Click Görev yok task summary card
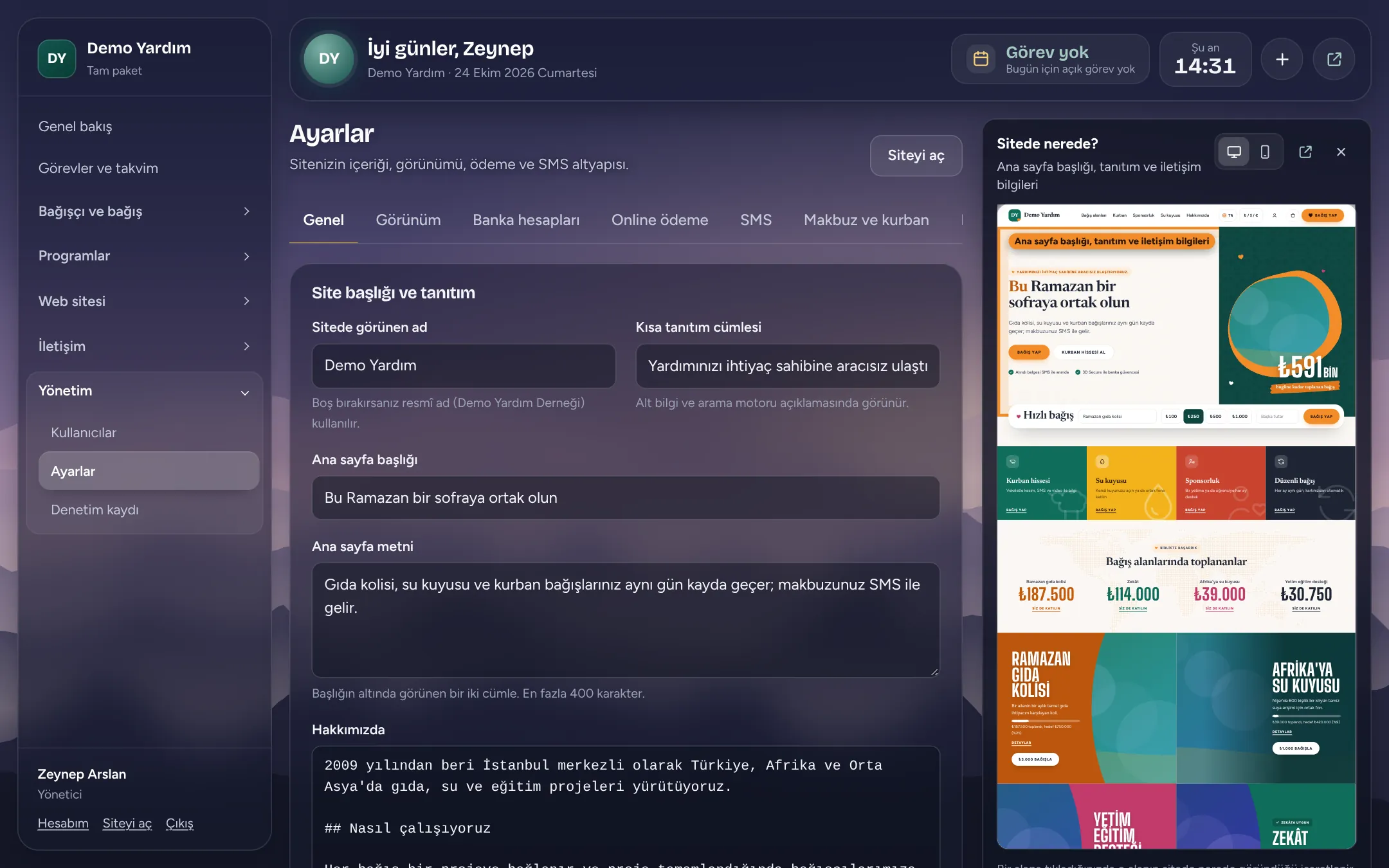Viewport: 1389px width, 868px height. pos(1050,59)
